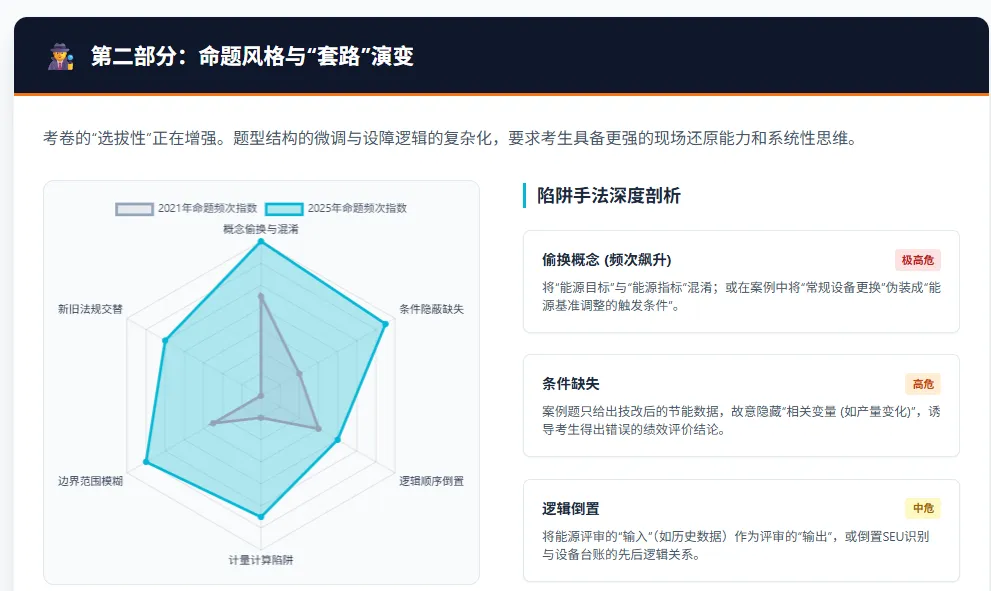Click the 陷阱手法深度剖析 section heading
The width and height of the screenshot is (991, 591).
pyautogui.click(x=608, y=196)
